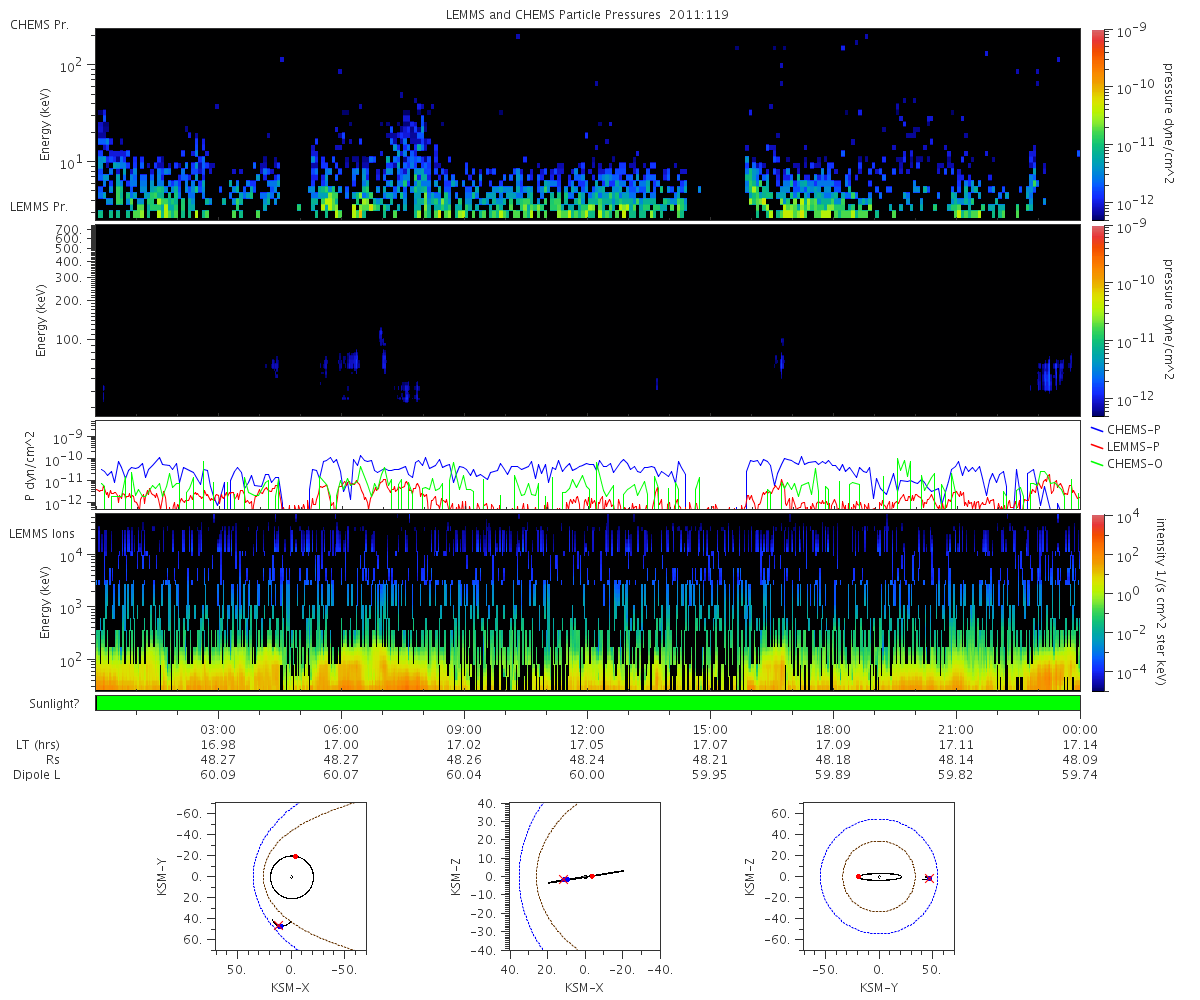Click the LEMMS pressure color scale bar
The height and width of the screenshot is (1000, 1200).
click(1097, 320)
